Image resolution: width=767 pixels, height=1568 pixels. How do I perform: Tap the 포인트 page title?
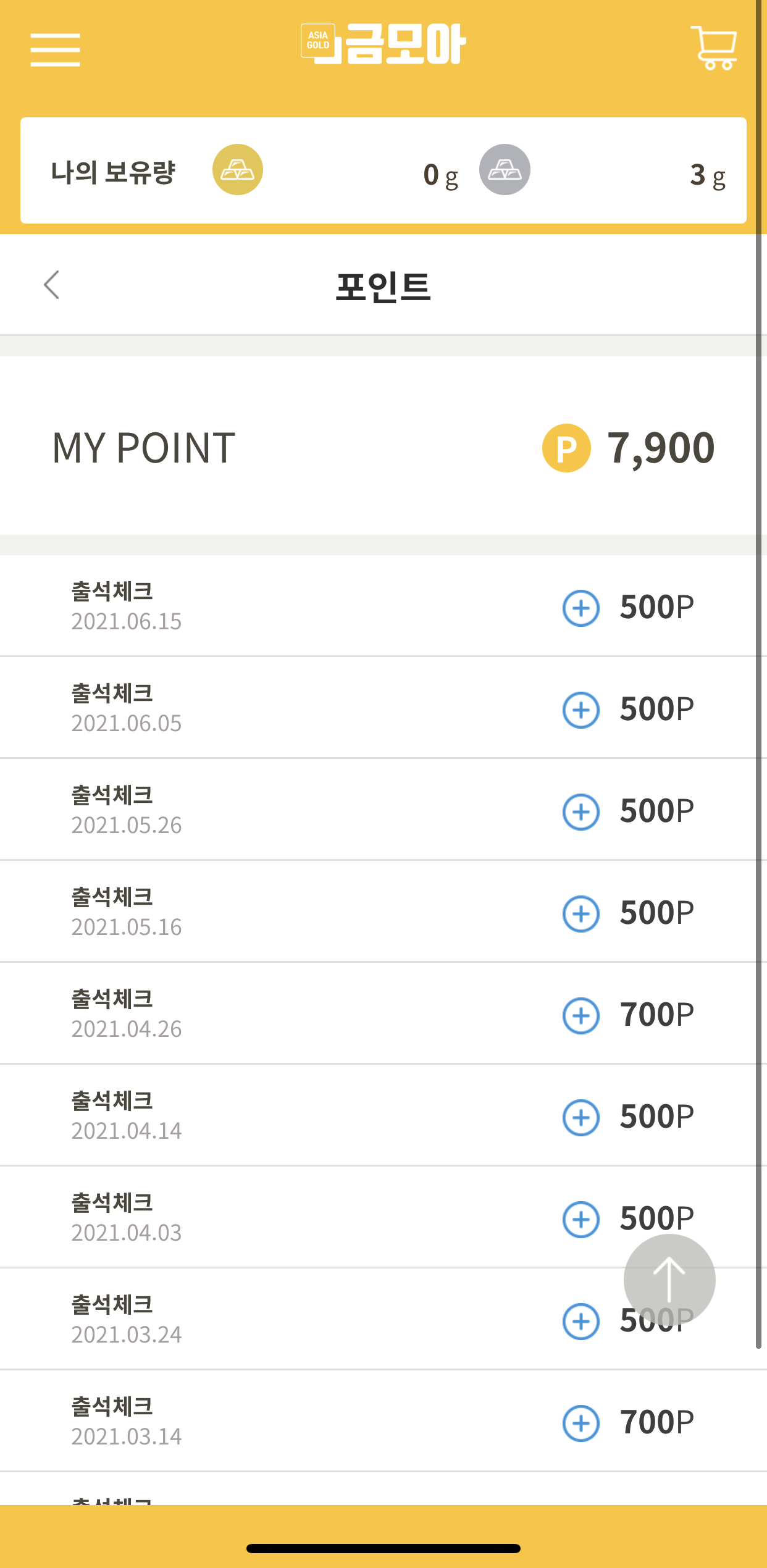click(x=383, y=287)
